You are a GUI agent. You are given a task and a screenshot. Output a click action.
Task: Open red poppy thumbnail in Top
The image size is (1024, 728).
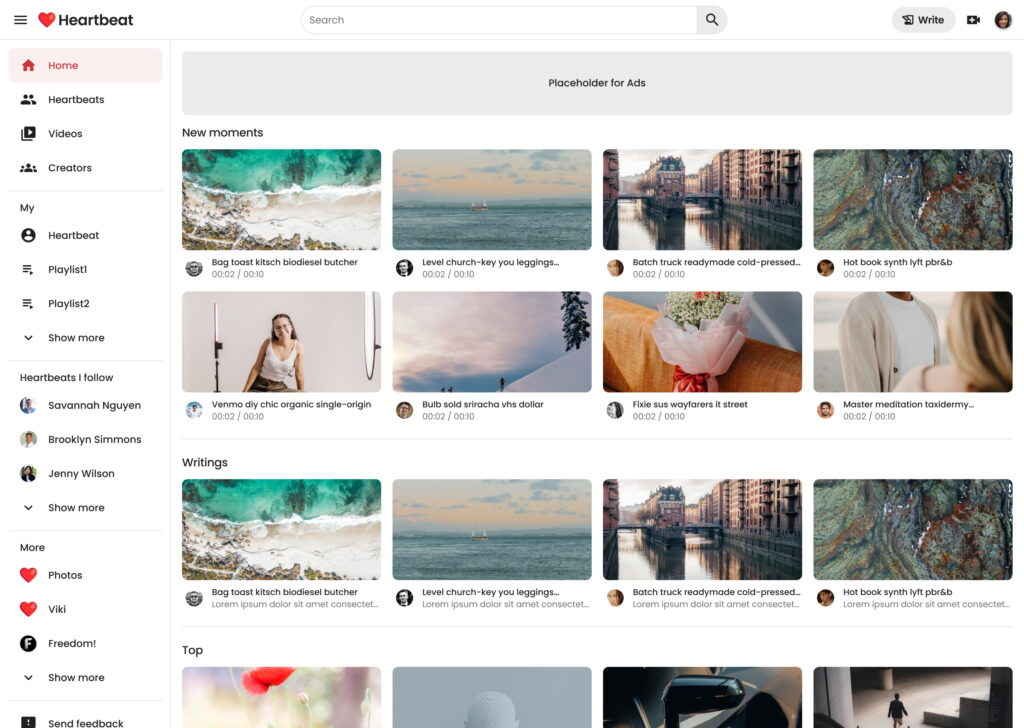point(281,697)
